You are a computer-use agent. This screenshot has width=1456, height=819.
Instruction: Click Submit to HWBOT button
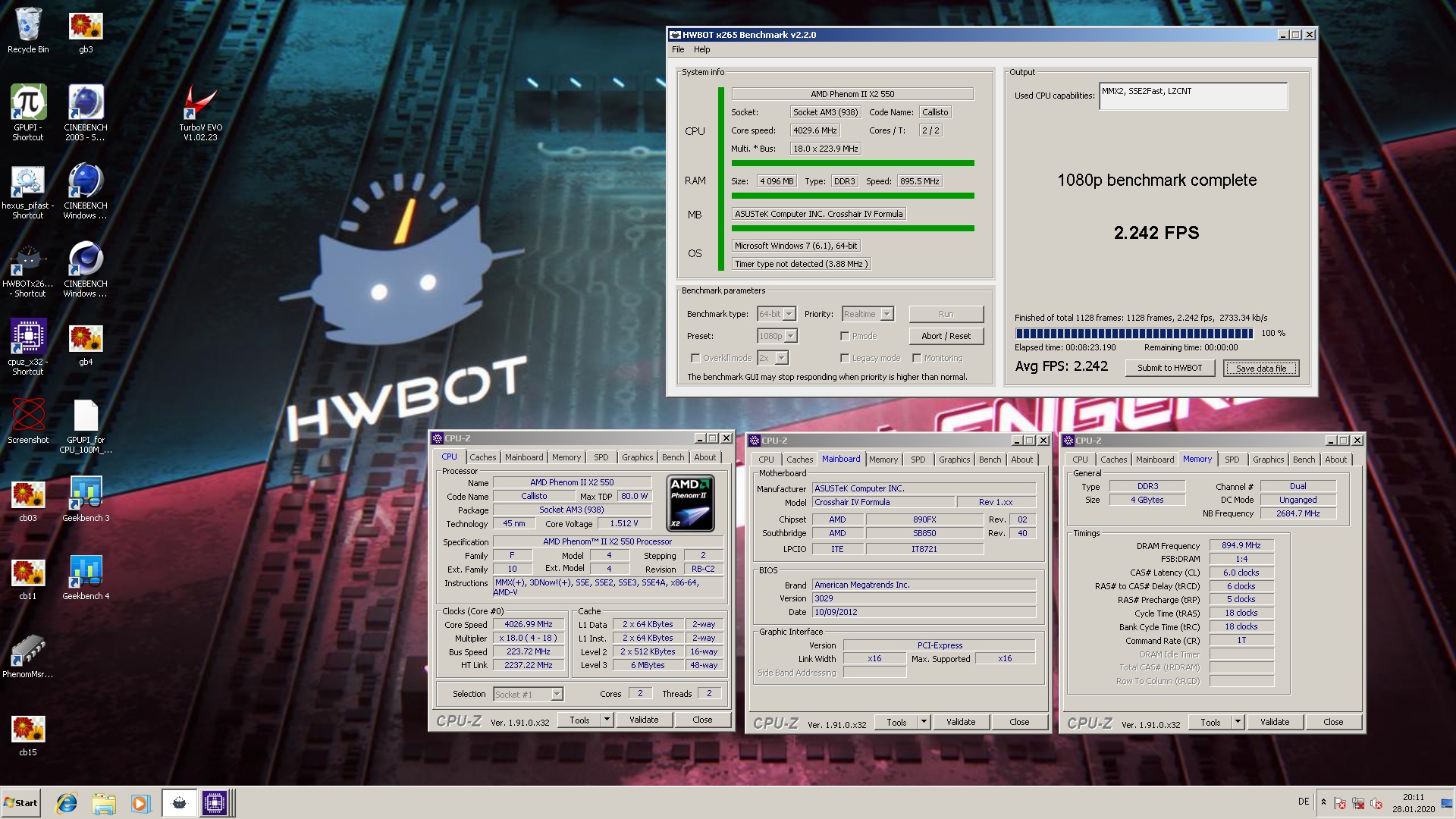point(1169,368)
